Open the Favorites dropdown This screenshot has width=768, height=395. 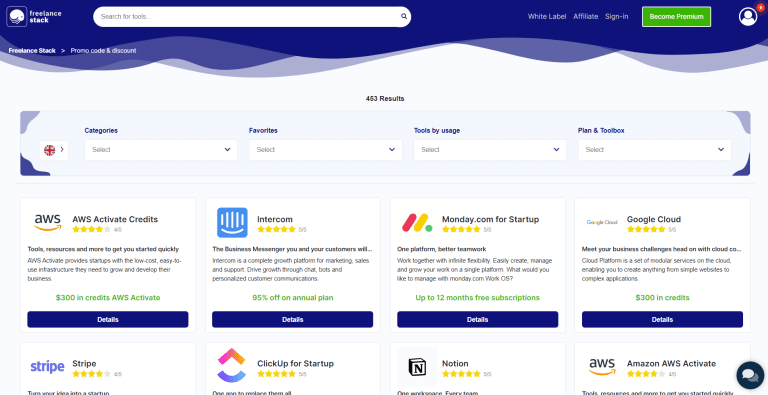[325, 150]
